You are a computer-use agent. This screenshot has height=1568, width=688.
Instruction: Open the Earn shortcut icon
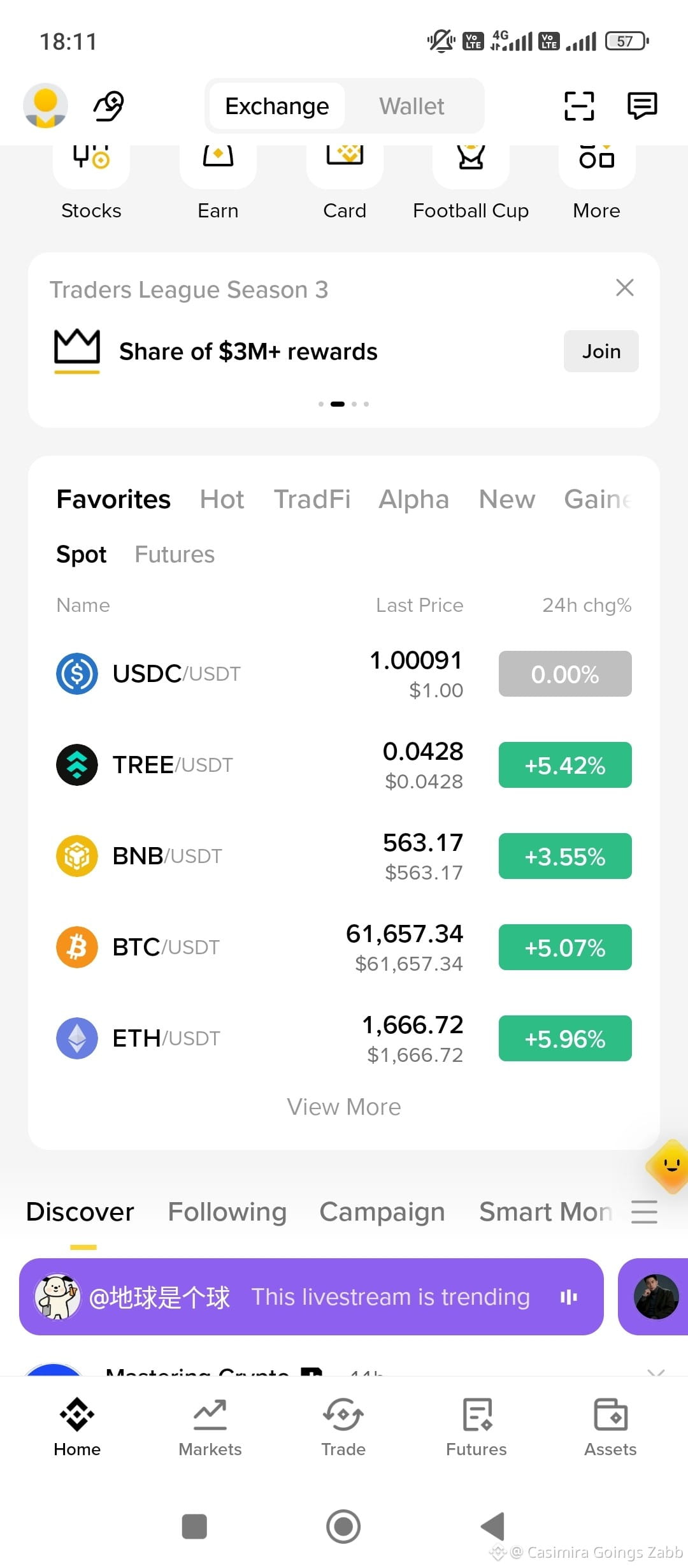(x=218, y=158)
